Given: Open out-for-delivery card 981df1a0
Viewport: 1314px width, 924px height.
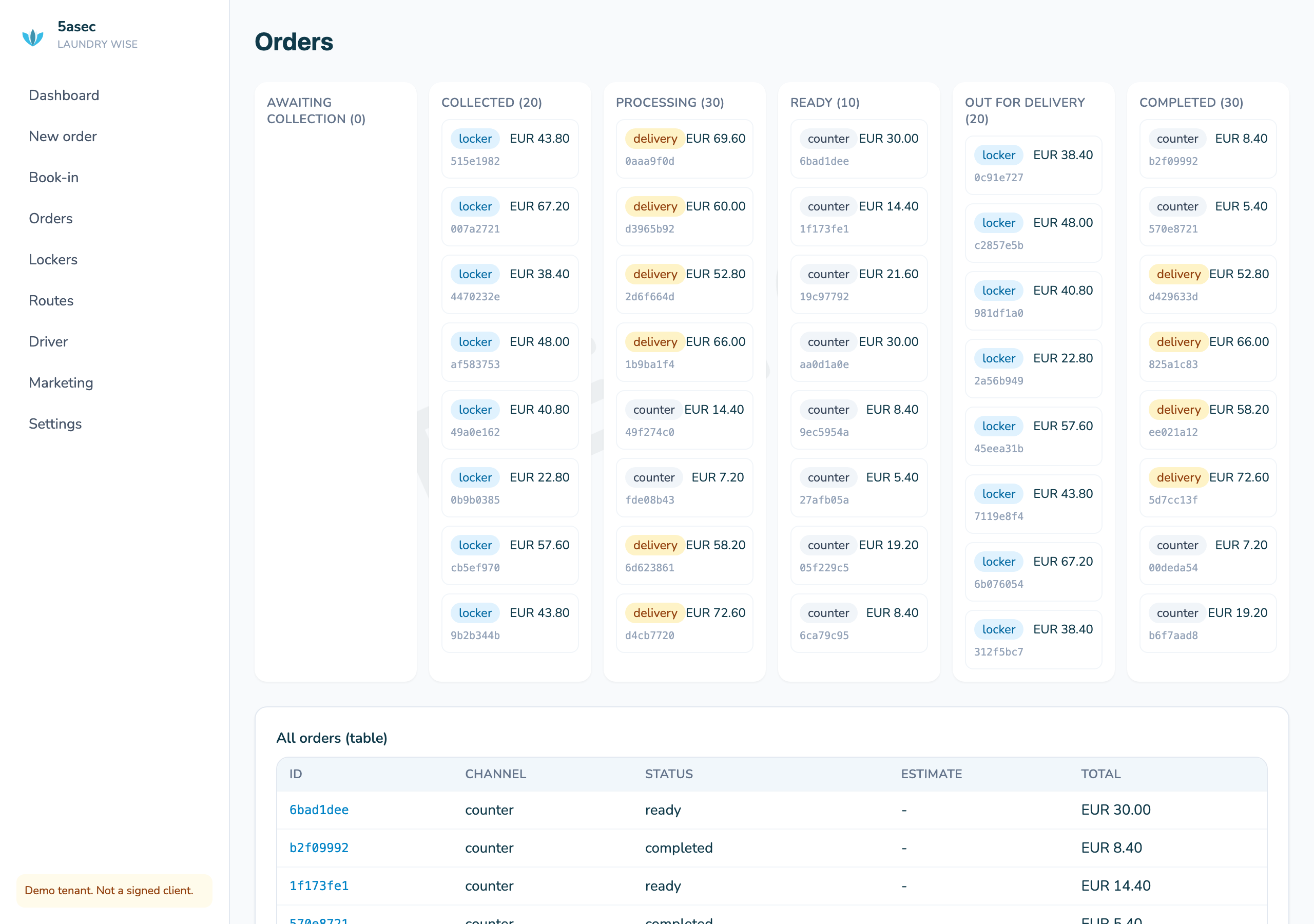Looking at the screenshot, I should (1034, 301).
